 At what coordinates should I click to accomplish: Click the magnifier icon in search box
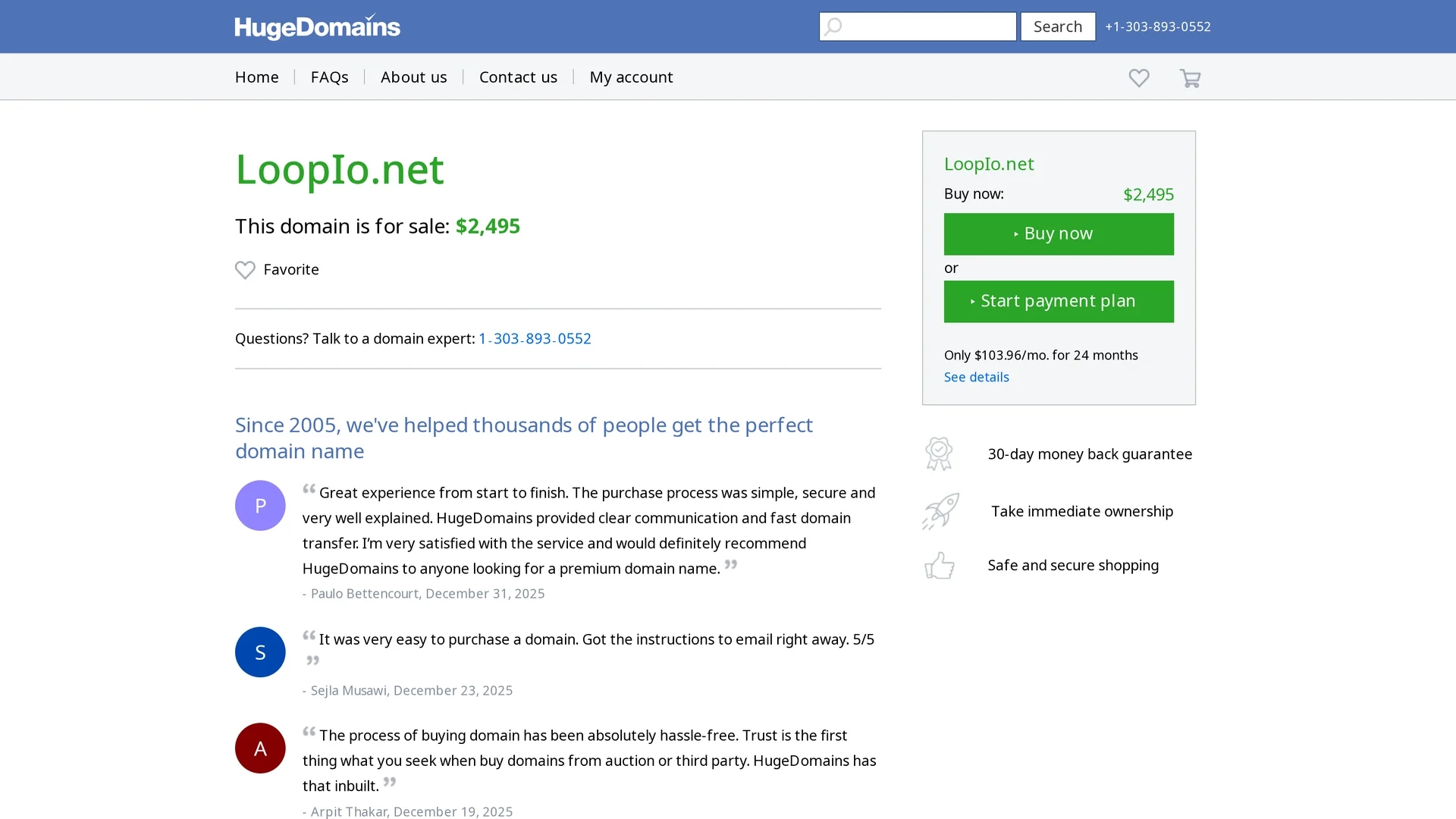click(833, 27)
